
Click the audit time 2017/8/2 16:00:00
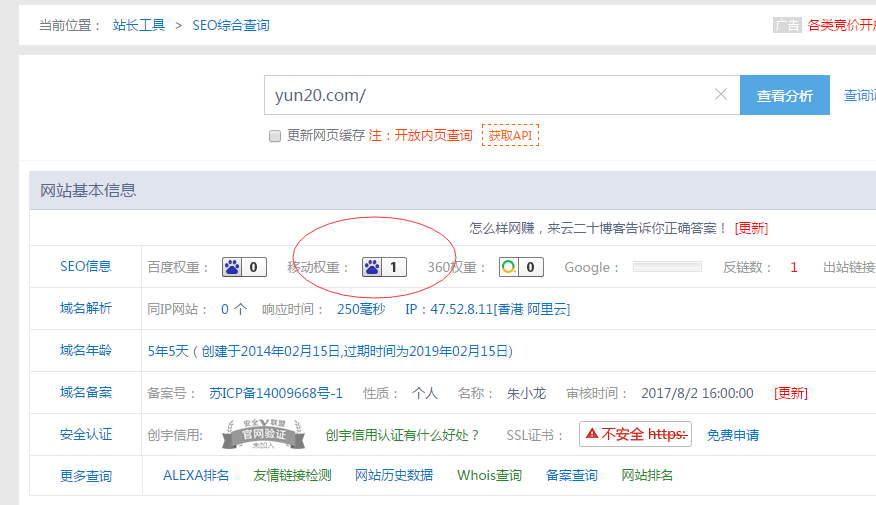[x=697, y=393]
